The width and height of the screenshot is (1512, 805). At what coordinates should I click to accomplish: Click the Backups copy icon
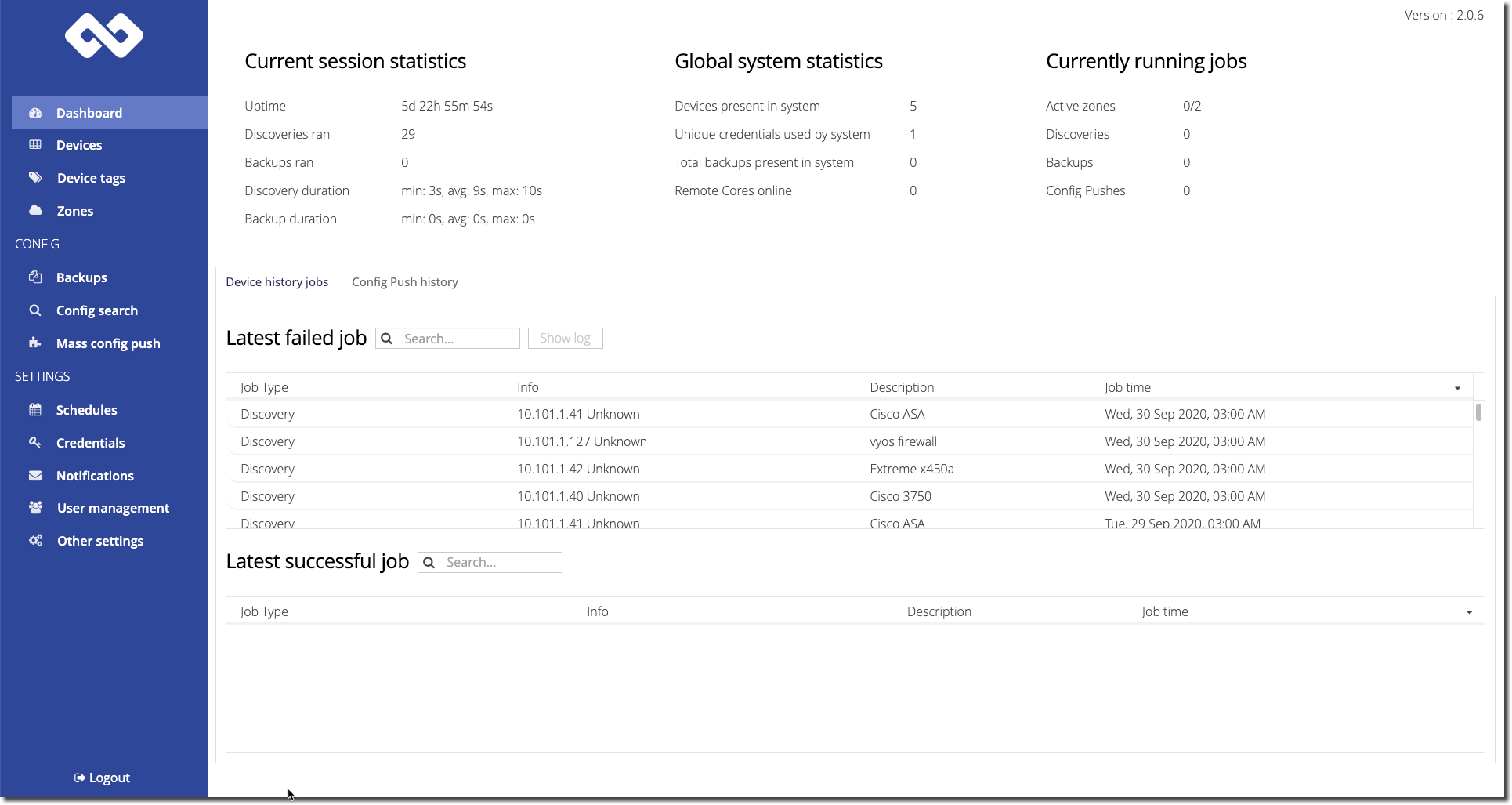coord(35,277)
